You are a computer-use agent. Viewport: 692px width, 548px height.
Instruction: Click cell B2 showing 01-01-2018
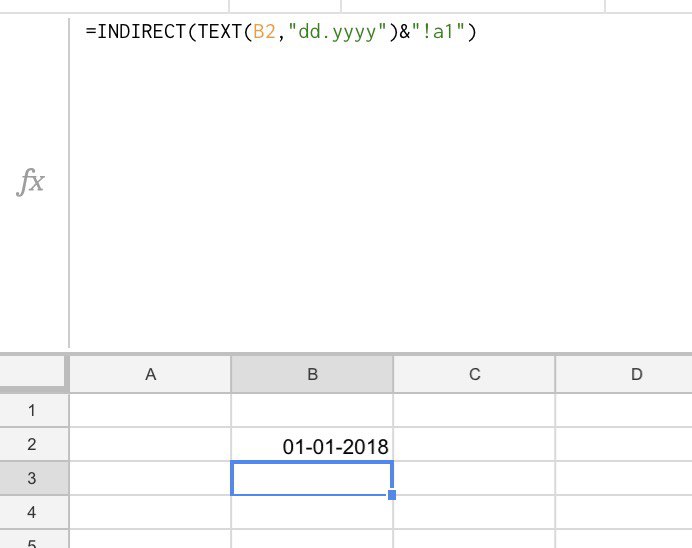coord(312,444)
